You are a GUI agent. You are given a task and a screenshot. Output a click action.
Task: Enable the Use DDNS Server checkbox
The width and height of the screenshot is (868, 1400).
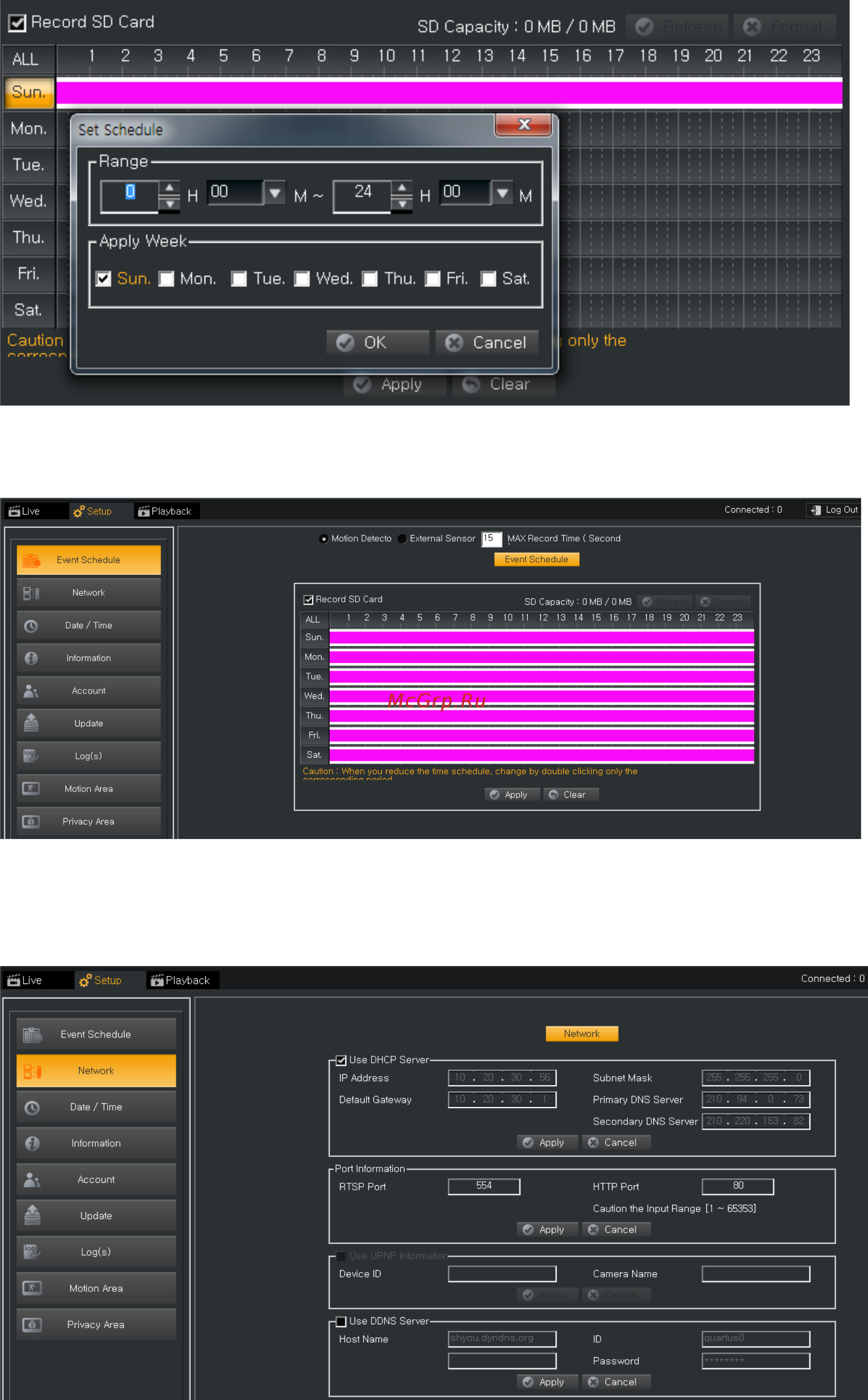pos(341,1321)
